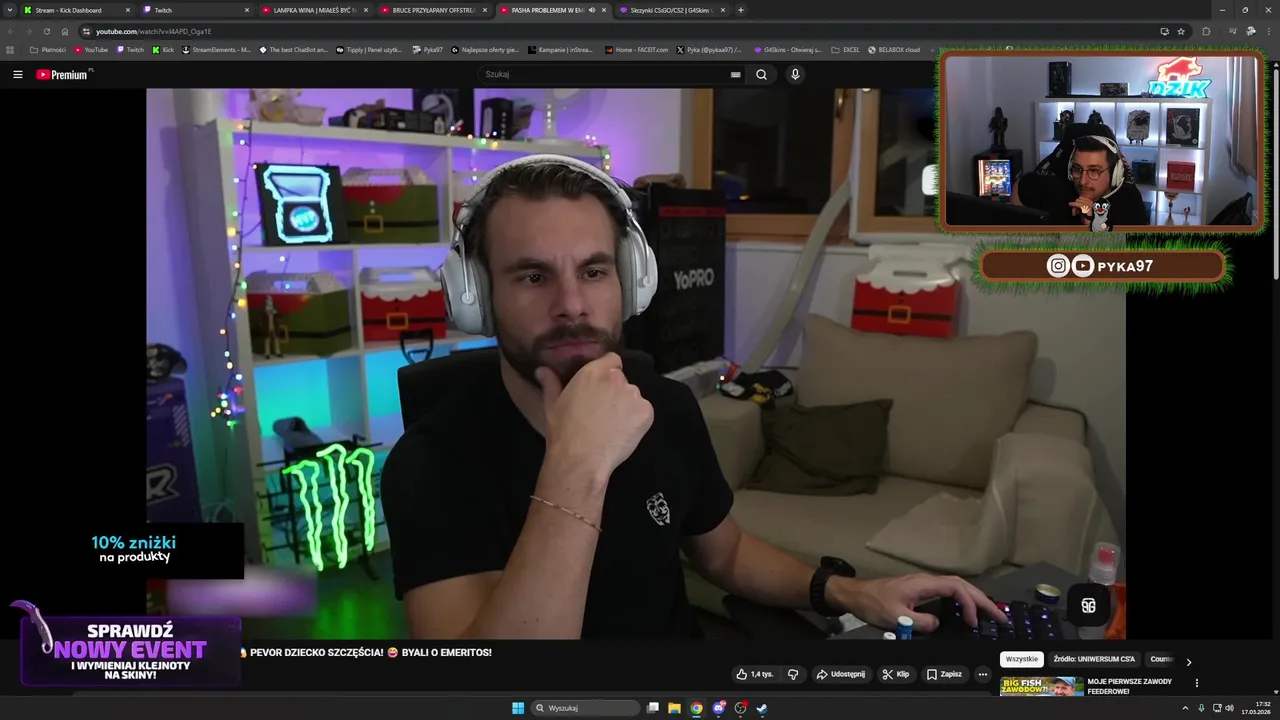The height and width of the screenshot is (720, 1280).
Task: Switch to Stream - Kick Dashboard tab
Action: [x=76, y=10]
